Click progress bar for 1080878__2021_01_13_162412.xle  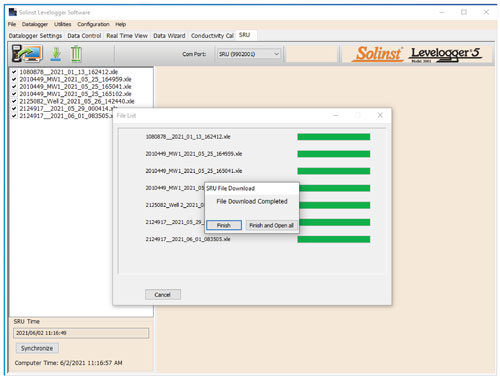(334, 137)
